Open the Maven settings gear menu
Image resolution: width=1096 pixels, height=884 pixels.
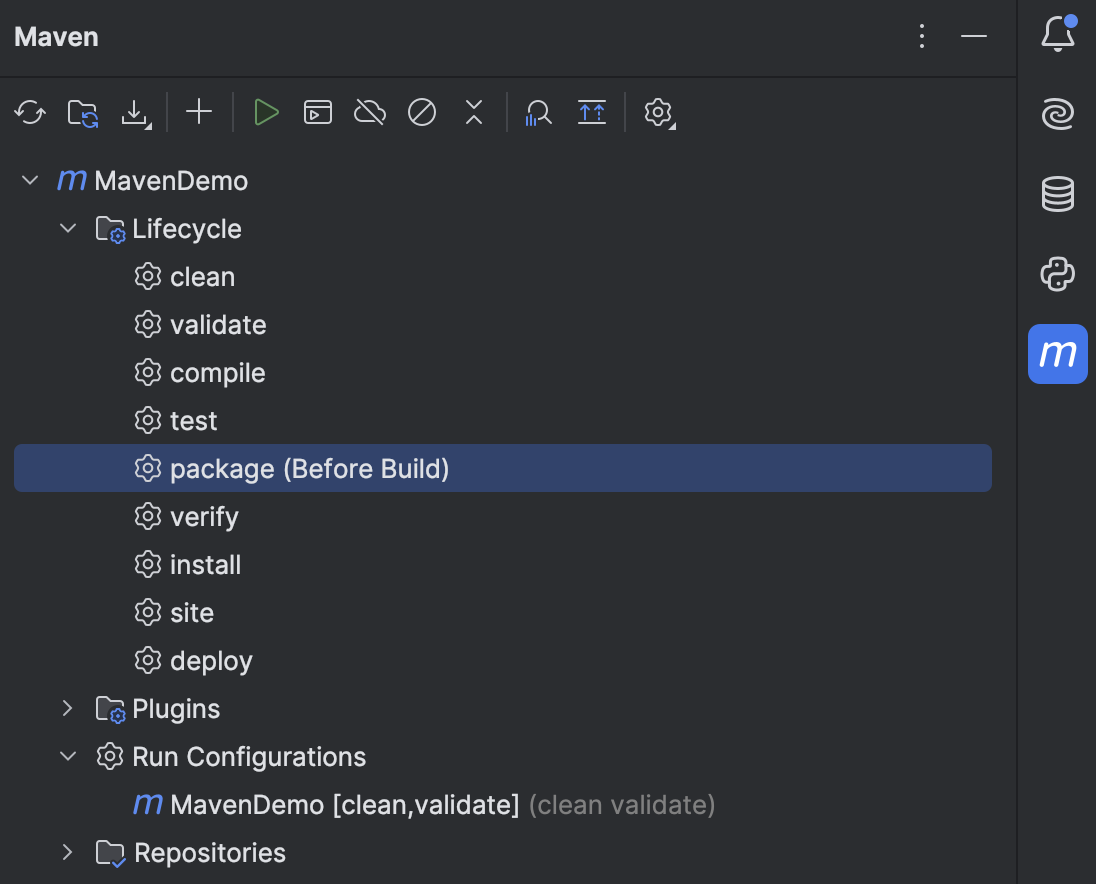coord(658,112)
